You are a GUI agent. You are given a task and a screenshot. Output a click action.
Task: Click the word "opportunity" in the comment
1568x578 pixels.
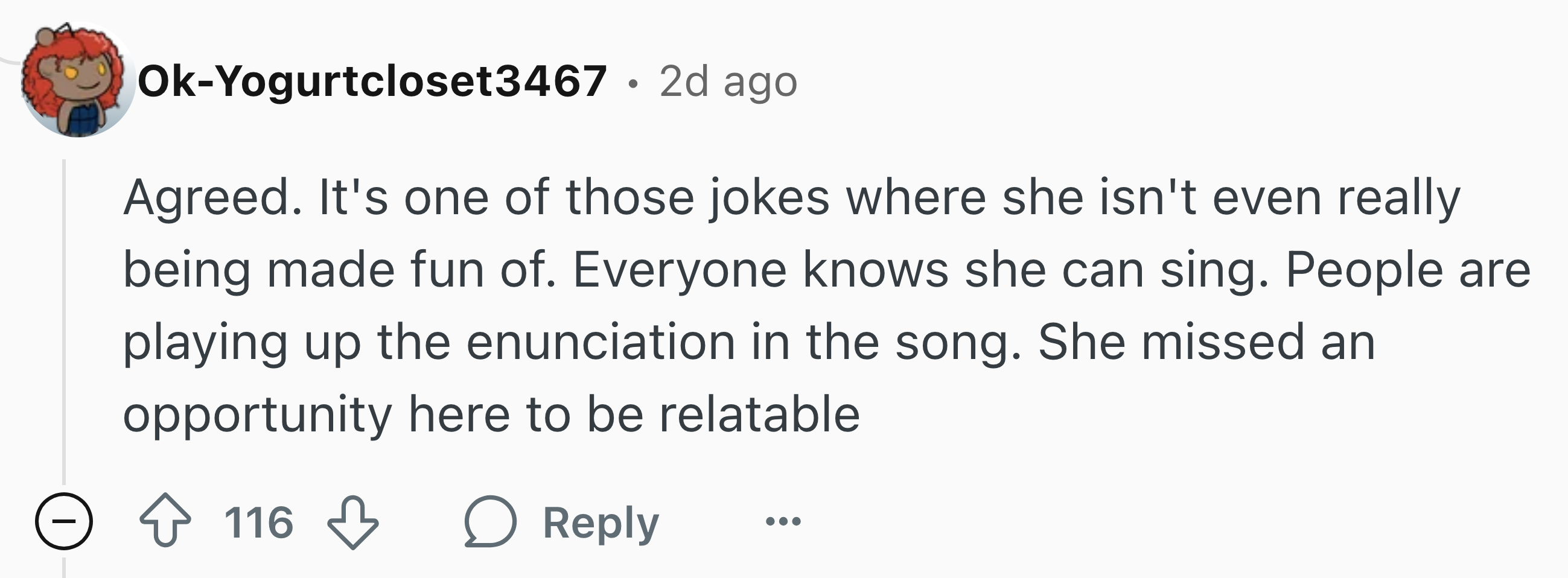[x=258, y=416]
